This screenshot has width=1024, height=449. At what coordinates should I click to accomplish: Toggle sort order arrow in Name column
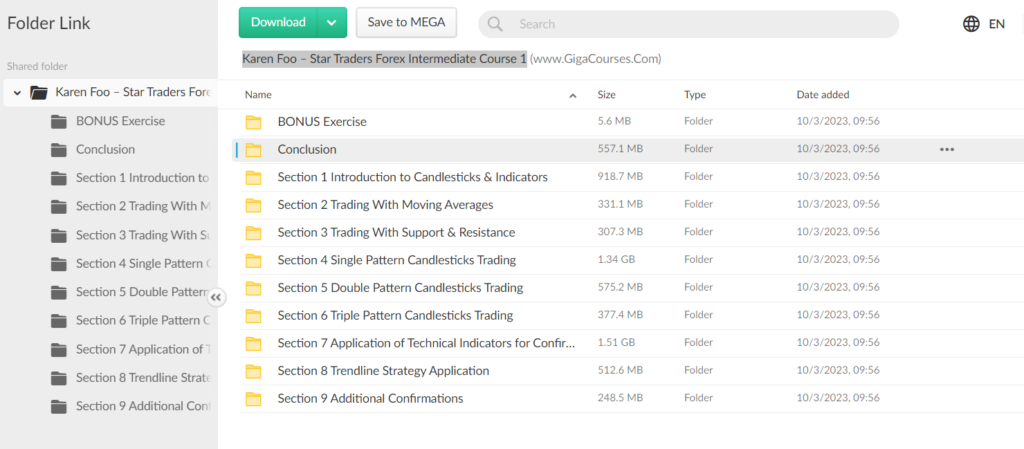tap(573, 95)
